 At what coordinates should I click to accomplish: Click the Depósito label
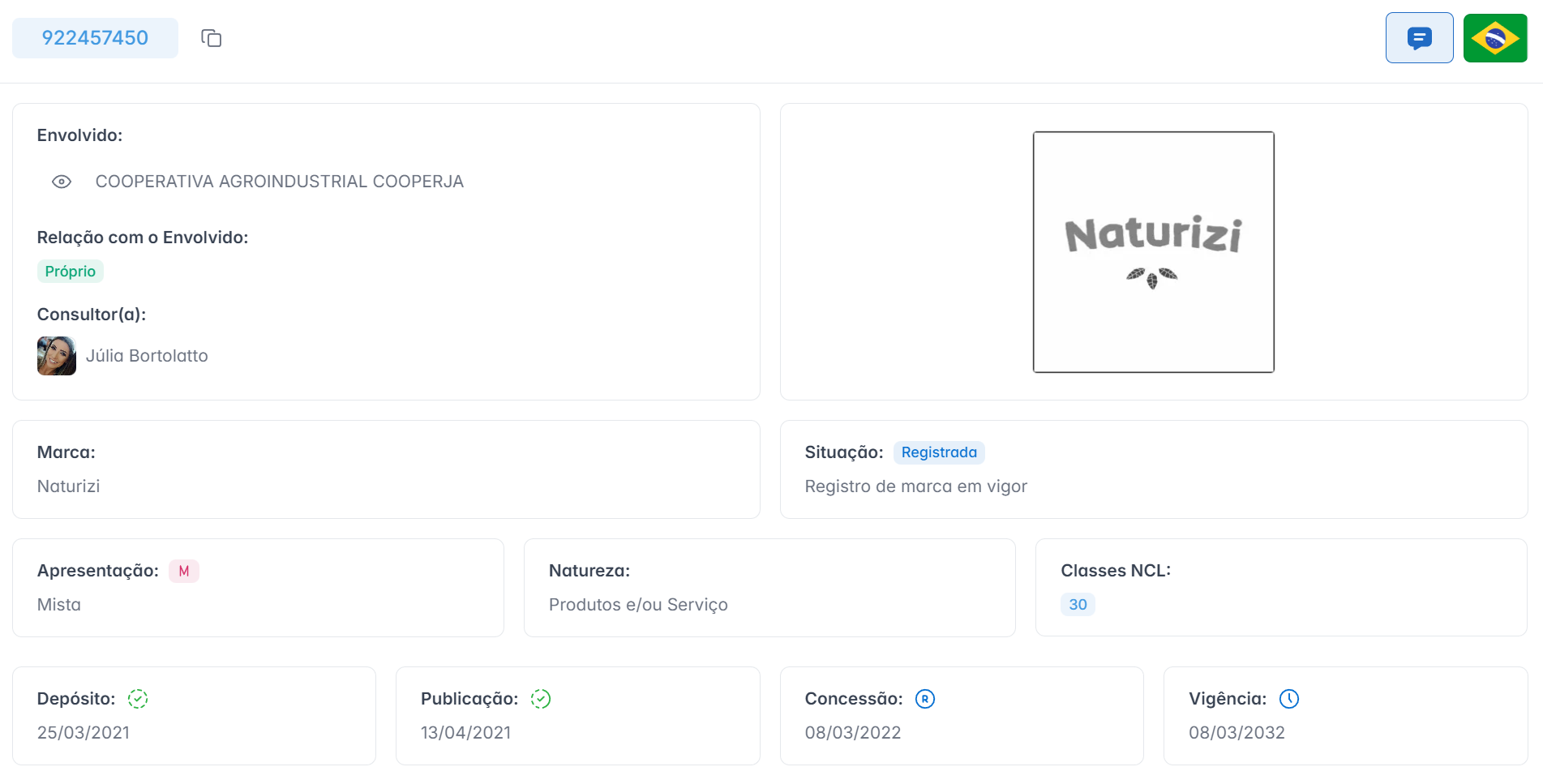coord(76,699)
